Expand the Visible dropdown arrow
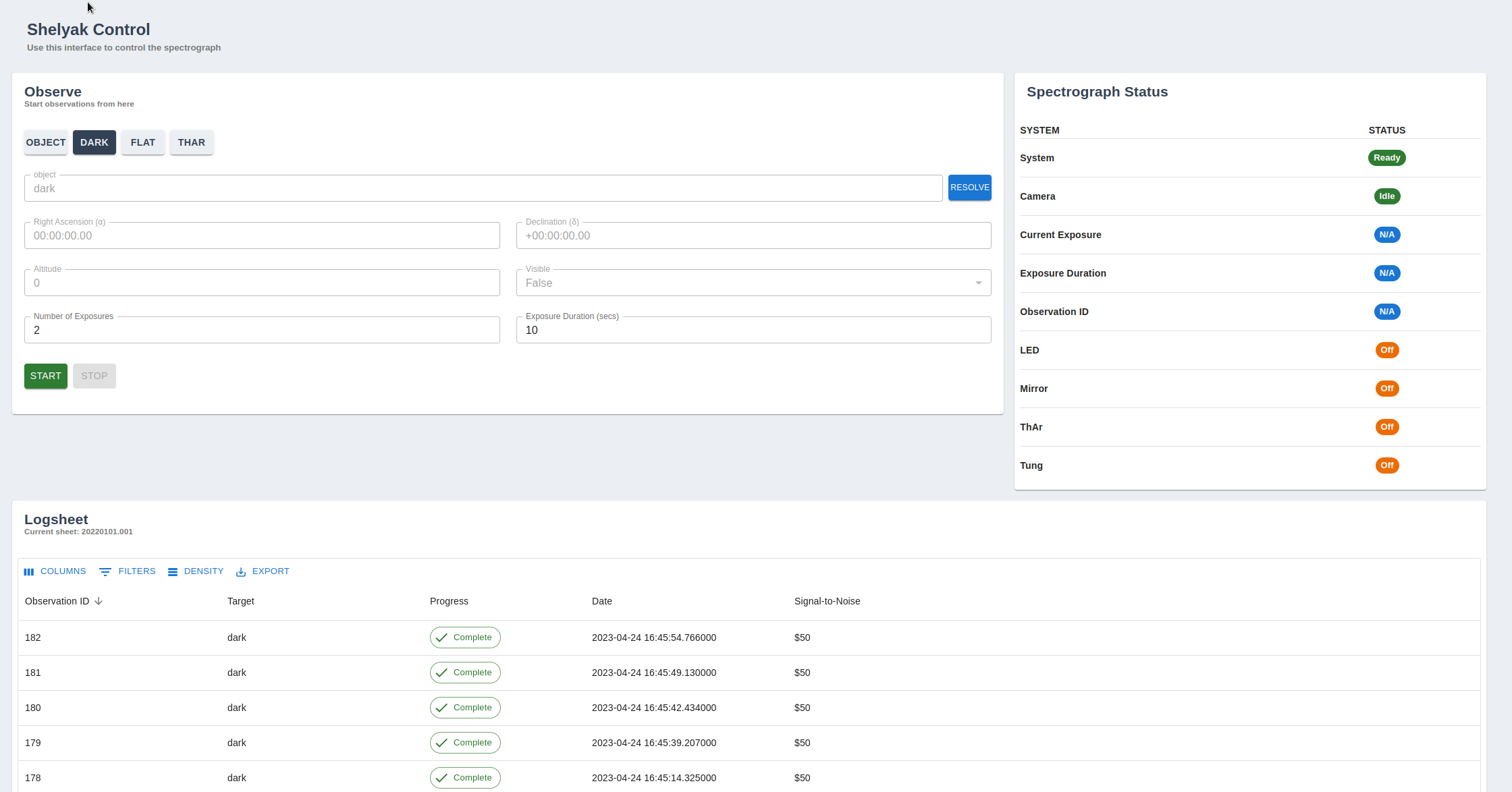 (x=979, y=283)
